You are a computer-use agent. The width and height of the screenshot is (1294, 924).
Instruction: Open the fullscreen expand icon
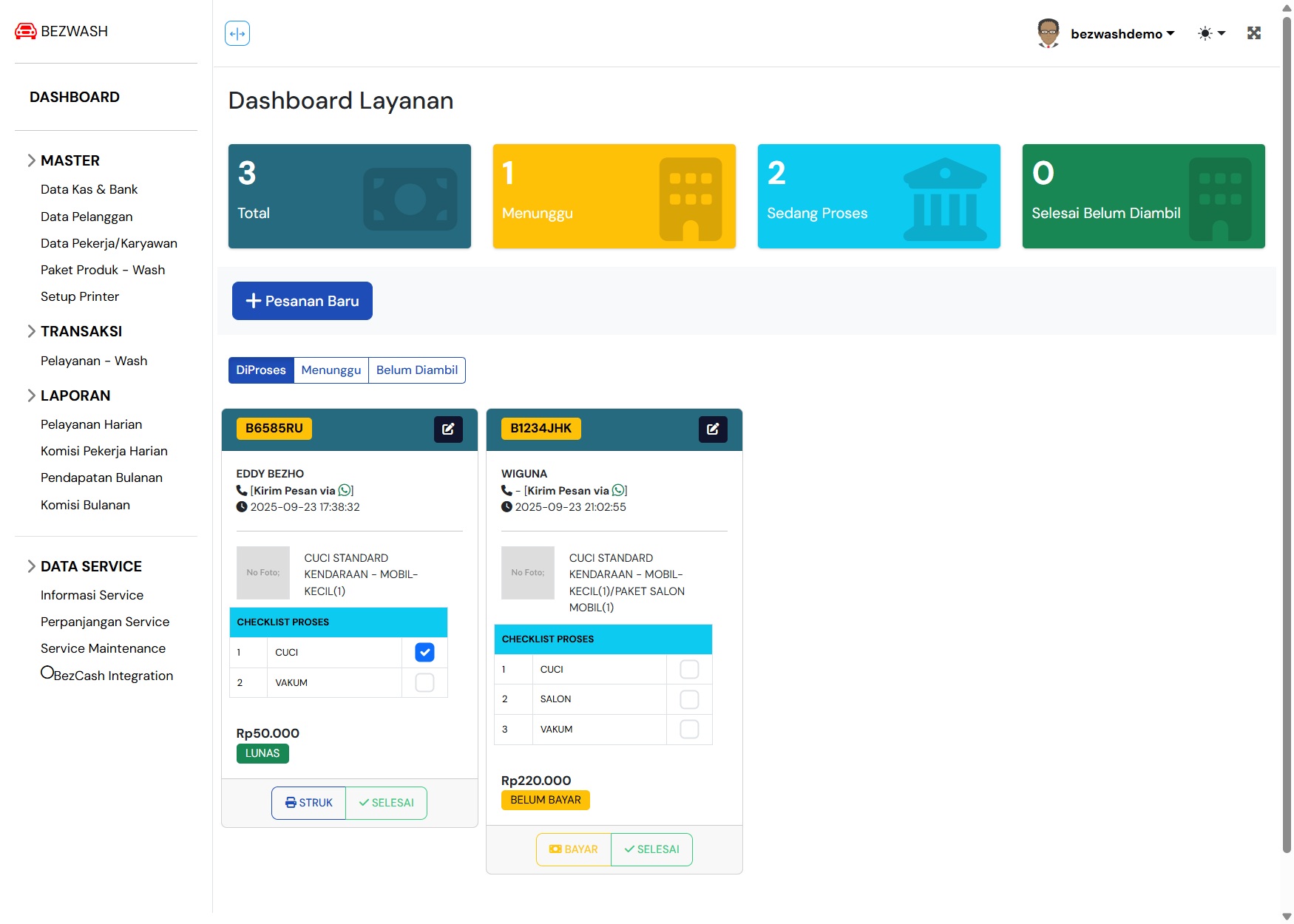point(1253,33)
